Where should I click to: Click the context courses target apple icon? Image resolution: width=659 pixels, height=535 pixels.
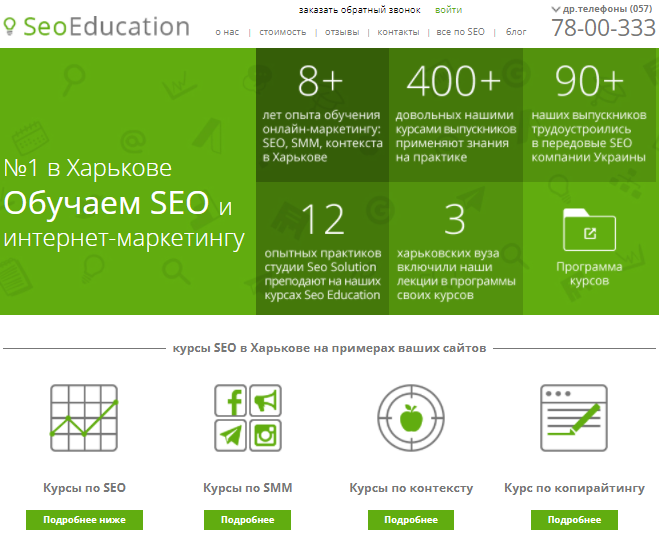click(x=411, y=418)
